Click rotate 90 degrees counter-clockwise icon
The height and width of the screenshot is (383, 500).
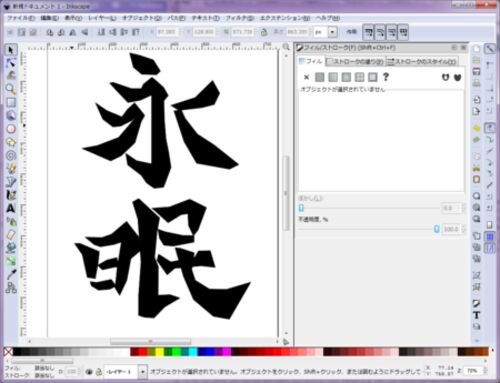[50, 32]
